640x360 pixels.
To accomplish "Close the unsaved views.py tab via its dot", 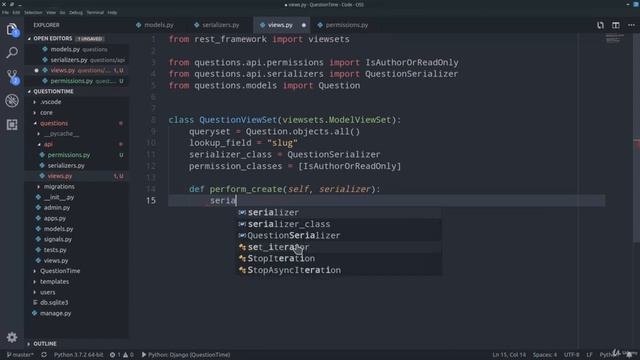I will click(304, 25).
